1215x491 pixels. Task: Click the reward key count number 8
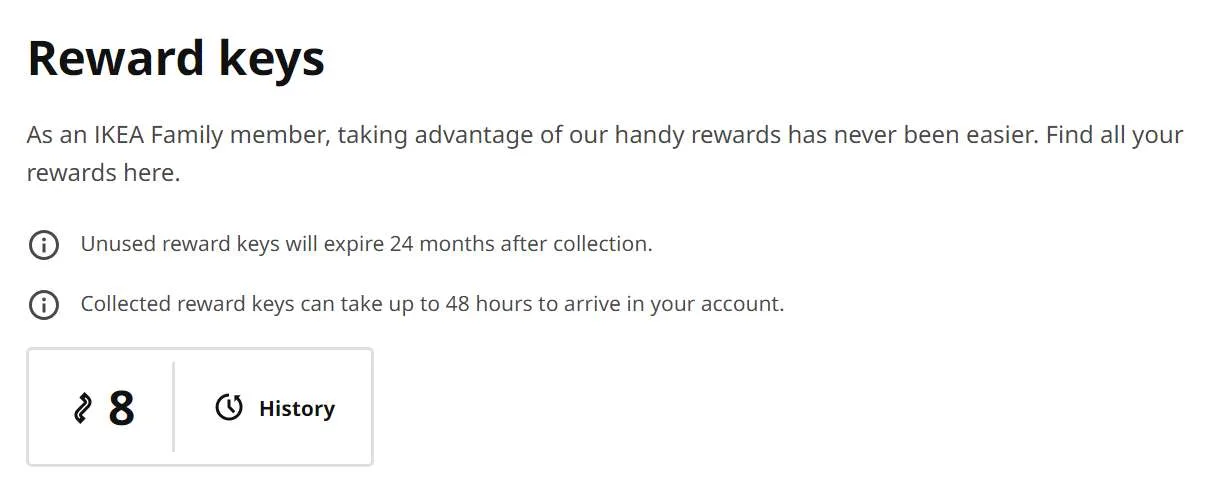pyautogui.click(x=121, y=408)
